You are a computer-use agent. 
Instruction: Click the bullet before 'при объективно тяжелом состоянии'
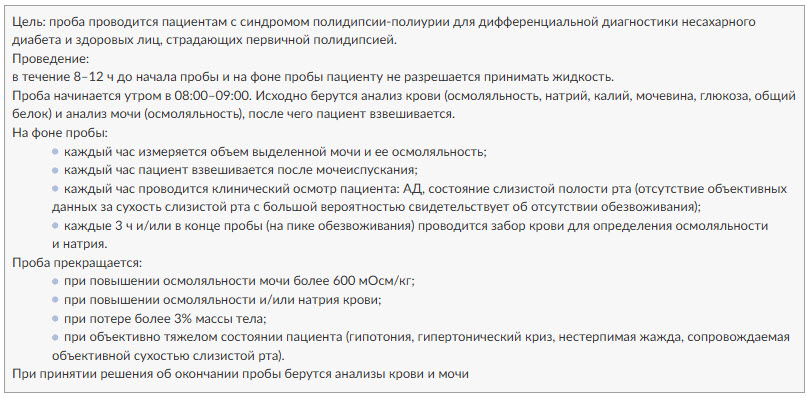[55, 337]
